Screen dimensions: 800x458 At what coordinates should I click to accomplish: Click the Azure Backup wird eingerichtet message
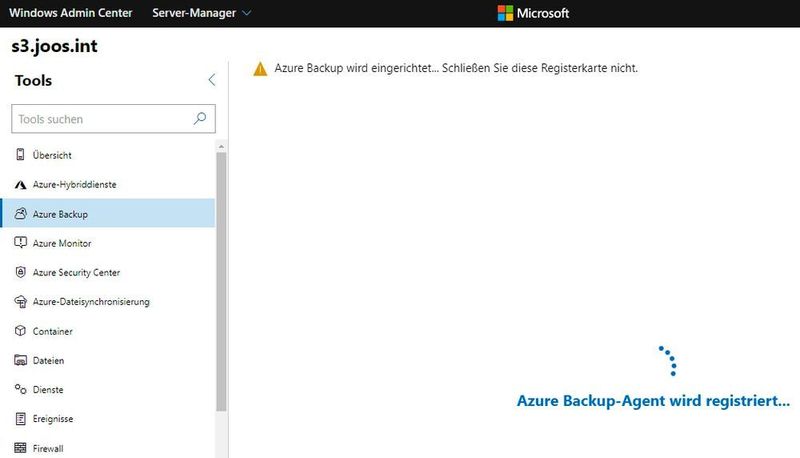tap(456, 68)
